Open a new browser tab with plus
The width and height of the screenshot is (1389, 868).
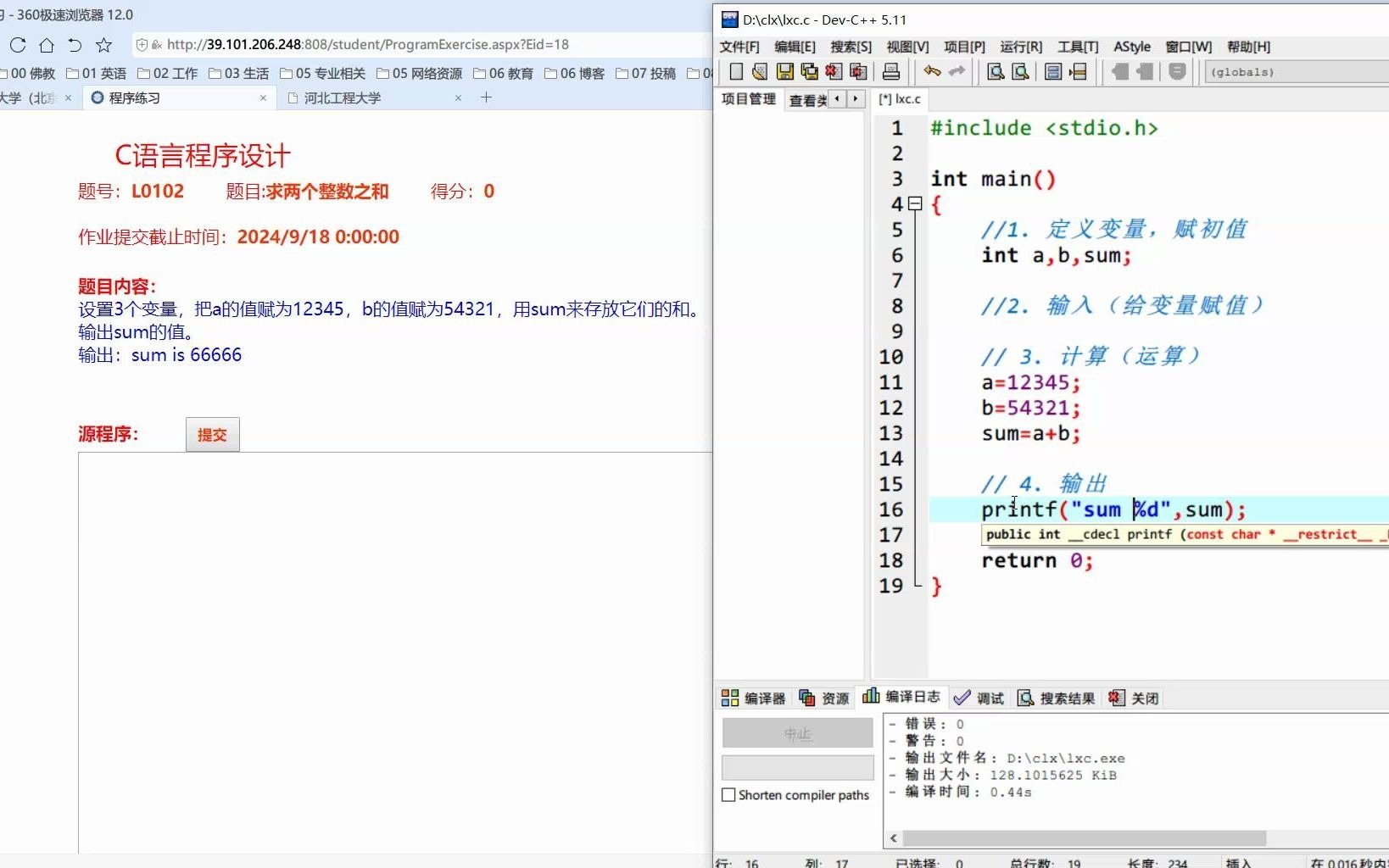tap(486, 97)
